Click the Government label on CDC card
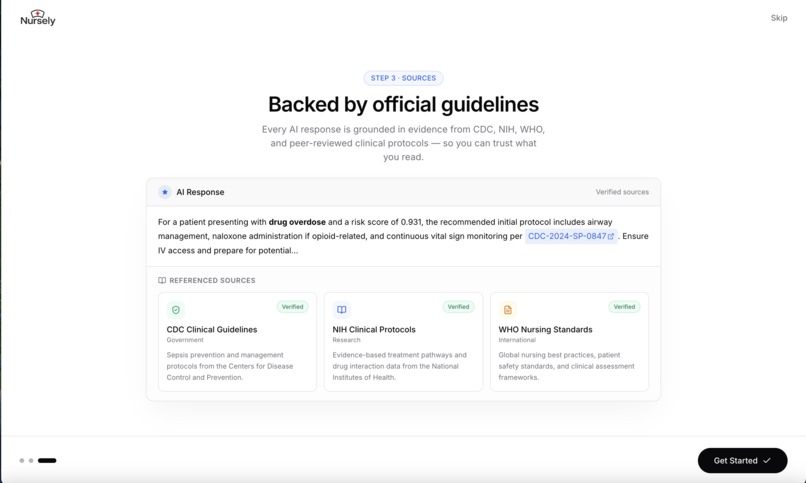The width and height of the screenshot is (806, 483). click(185, 340)
